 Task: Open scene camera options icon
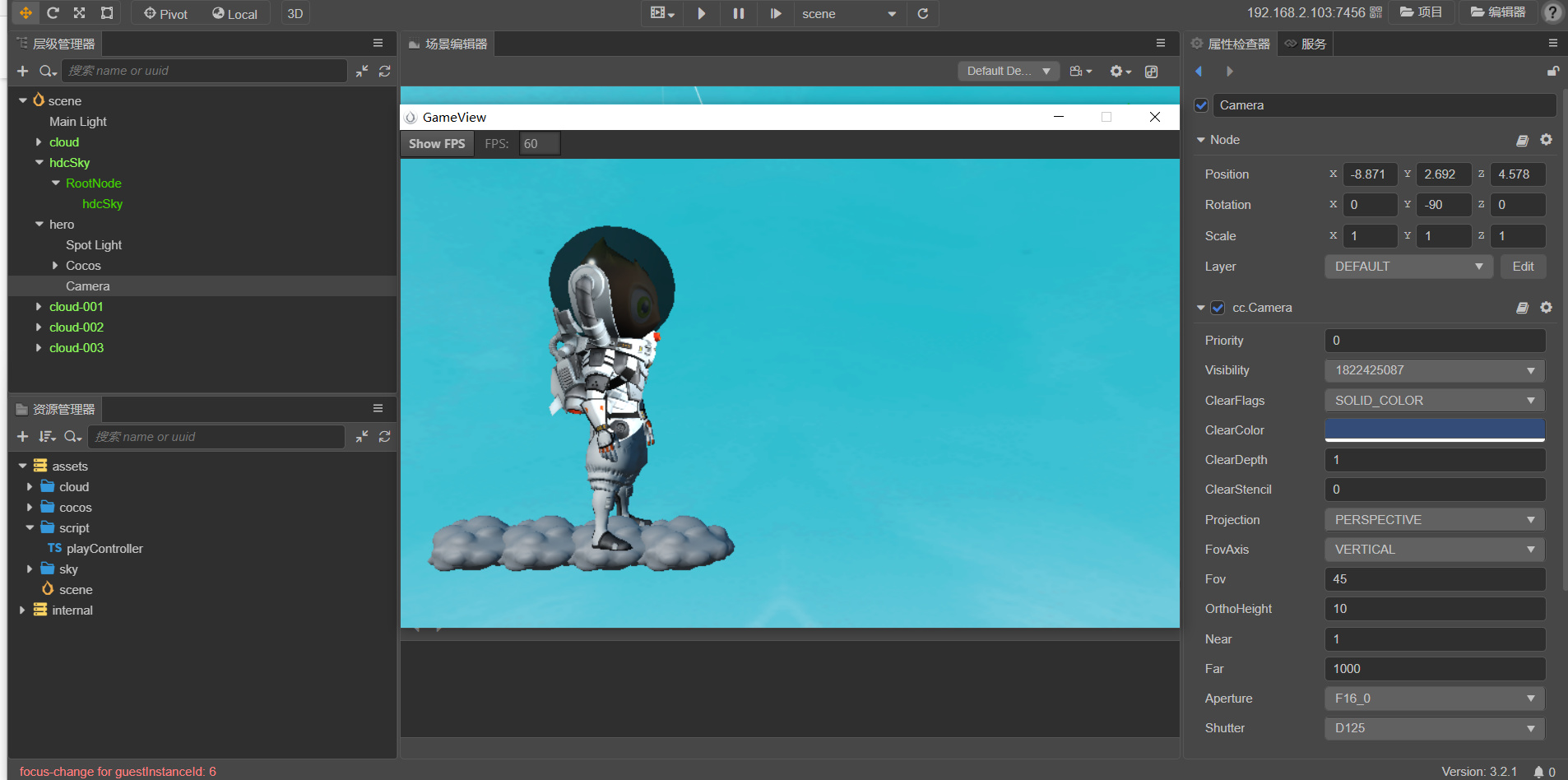[1080, 72]
